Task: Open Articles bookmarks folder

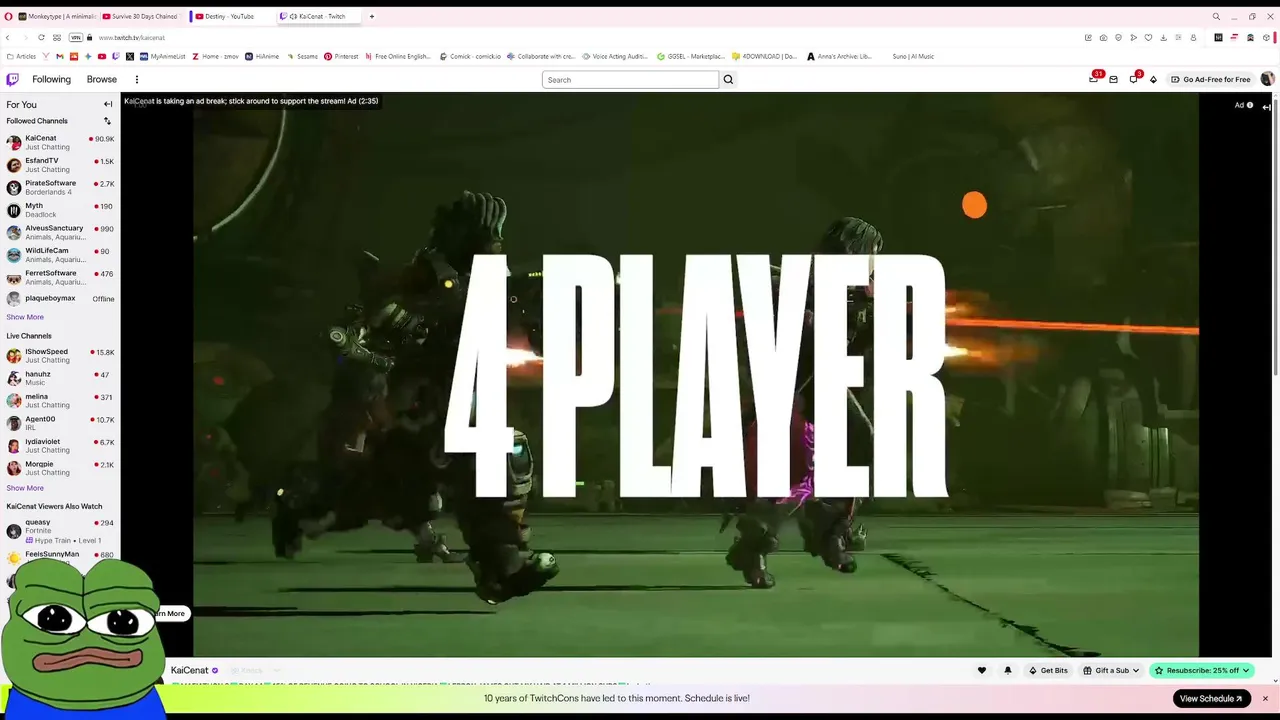Action: (21, 56)
